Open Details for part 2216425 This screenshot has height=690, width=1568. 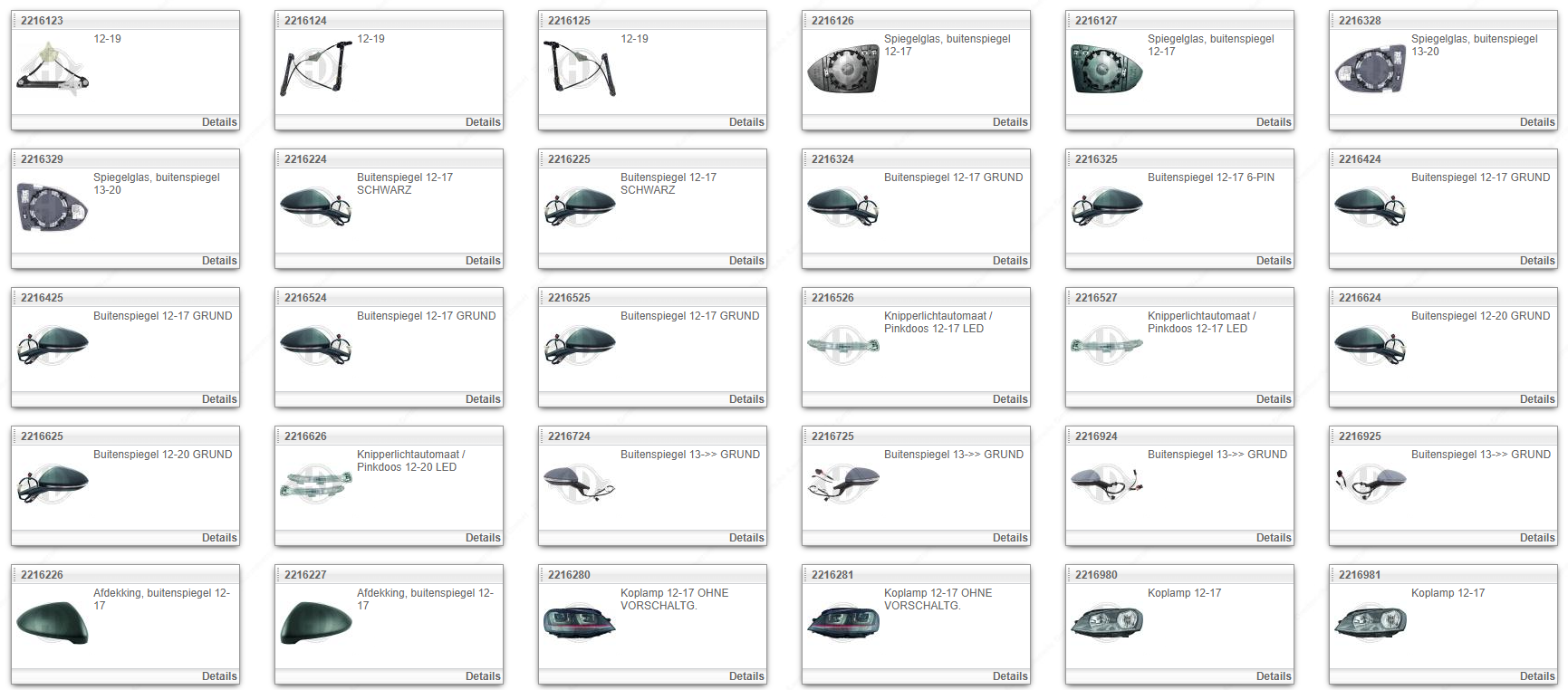pyautogui.click(x=219, y=399)
